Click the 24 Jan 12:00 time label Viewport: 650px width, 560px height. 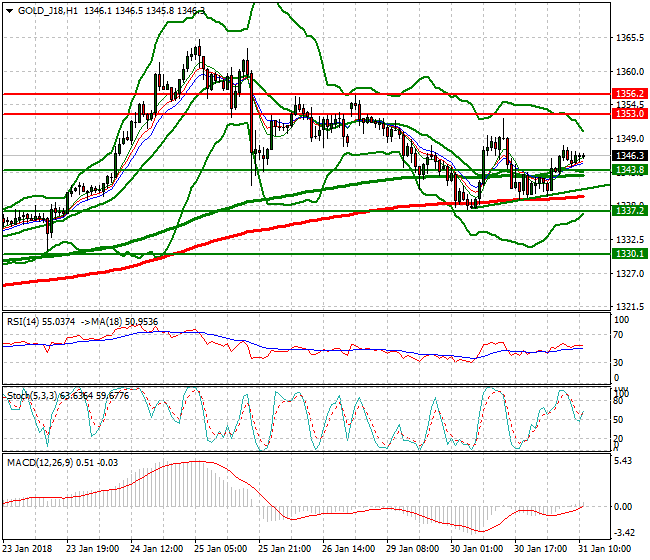[157, 548]
